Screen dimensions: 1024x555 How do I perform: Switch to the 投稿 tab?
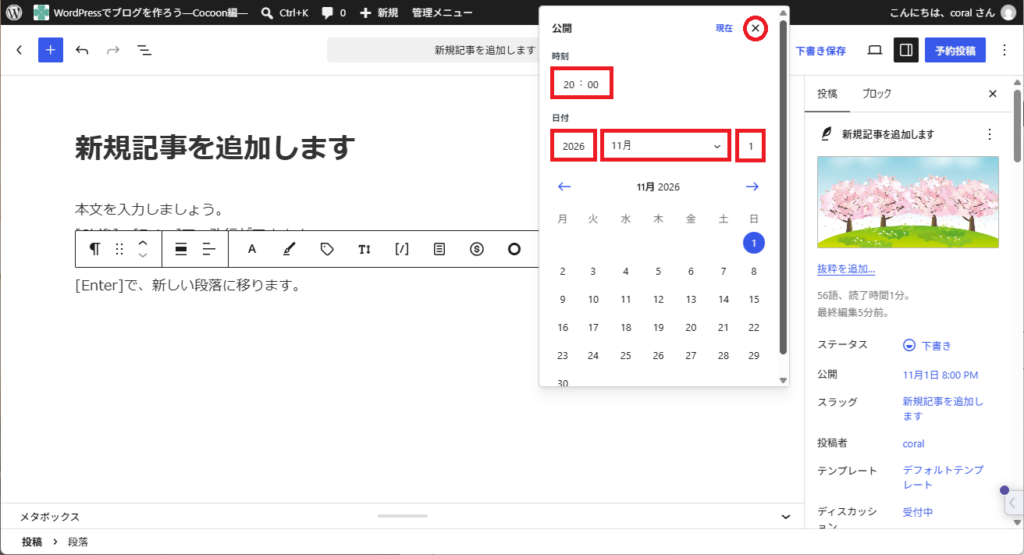(x=827, y=93)
